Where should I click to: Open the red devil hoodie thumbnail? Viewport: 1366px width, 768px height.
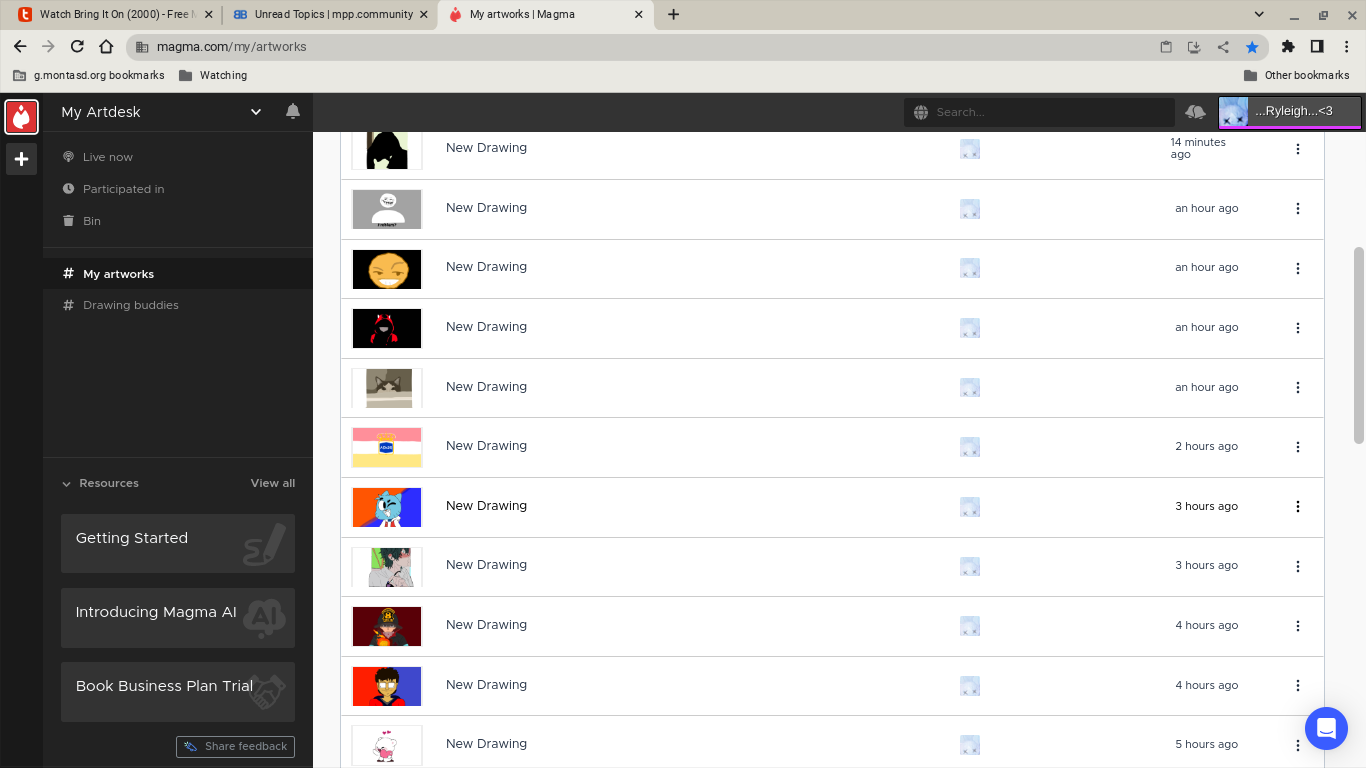387,328
